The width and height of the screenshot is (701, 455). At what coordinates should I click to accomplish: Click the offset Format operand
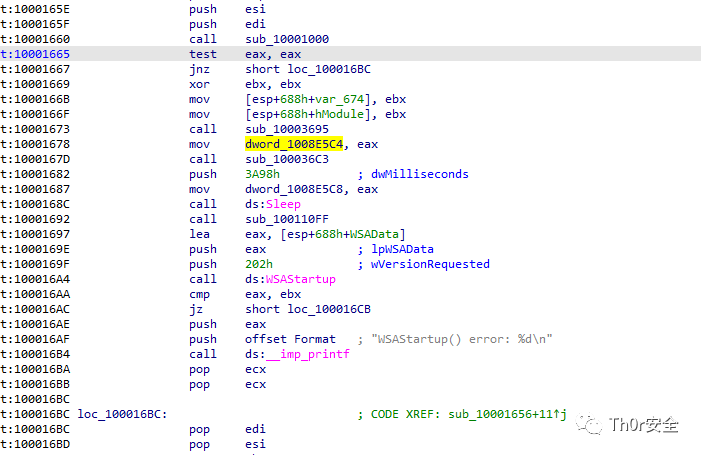click(290, 339)
